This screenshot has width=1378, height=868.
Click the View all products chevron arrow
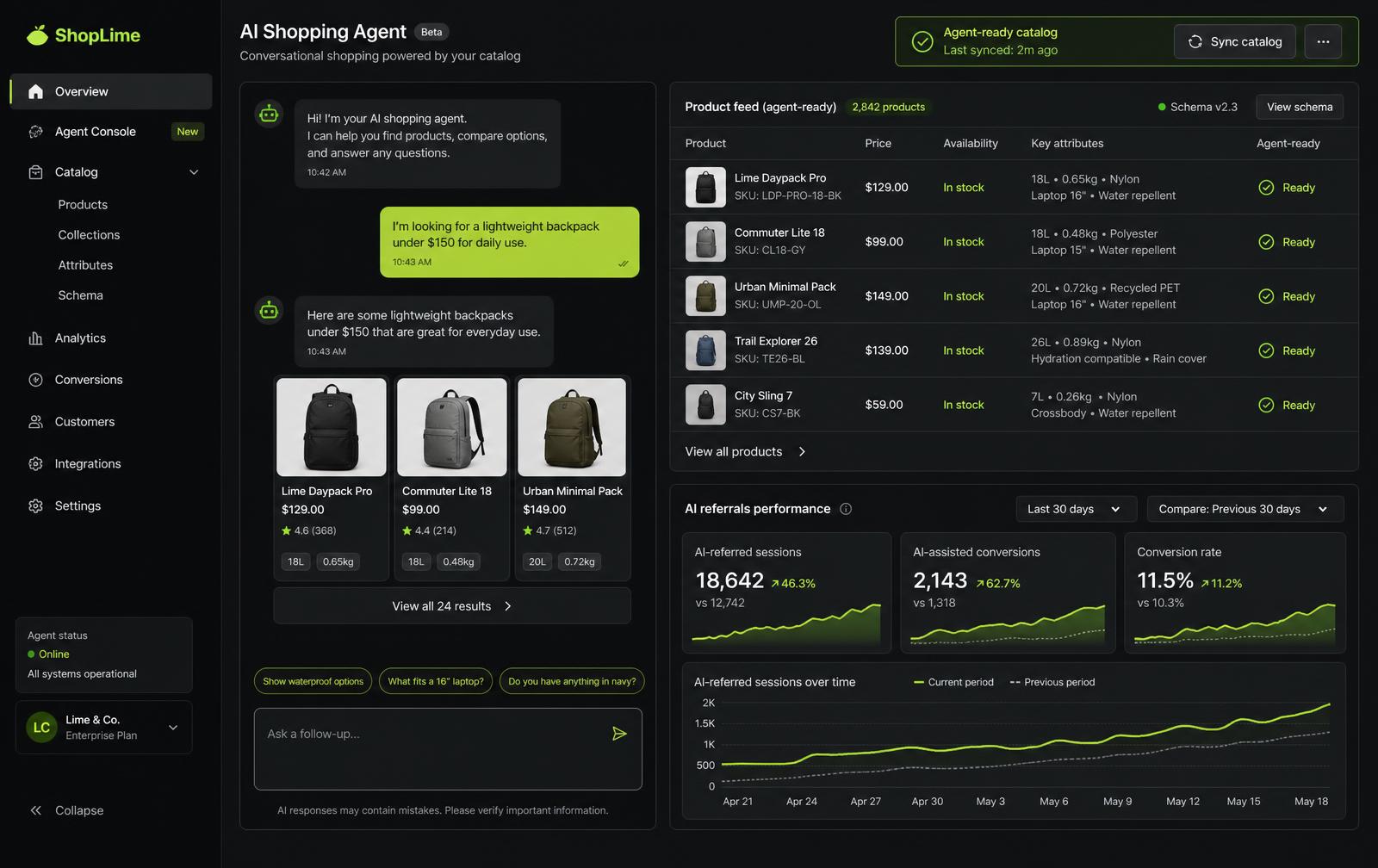tap(802, 452)
